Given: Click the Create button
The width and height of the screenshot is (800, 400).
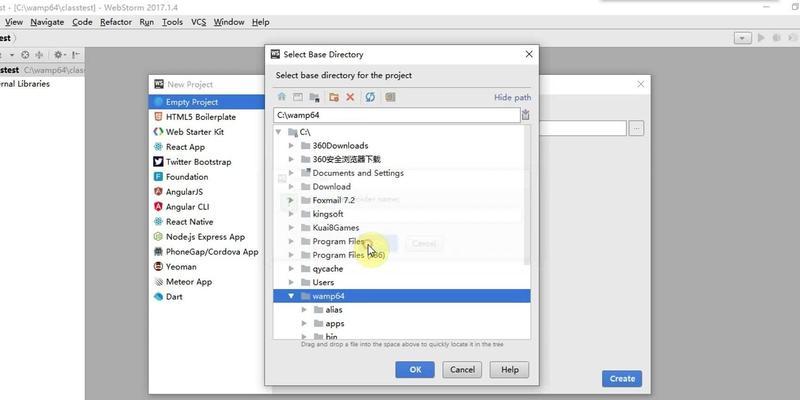Looking at the screenshot, I should point(622,379).
